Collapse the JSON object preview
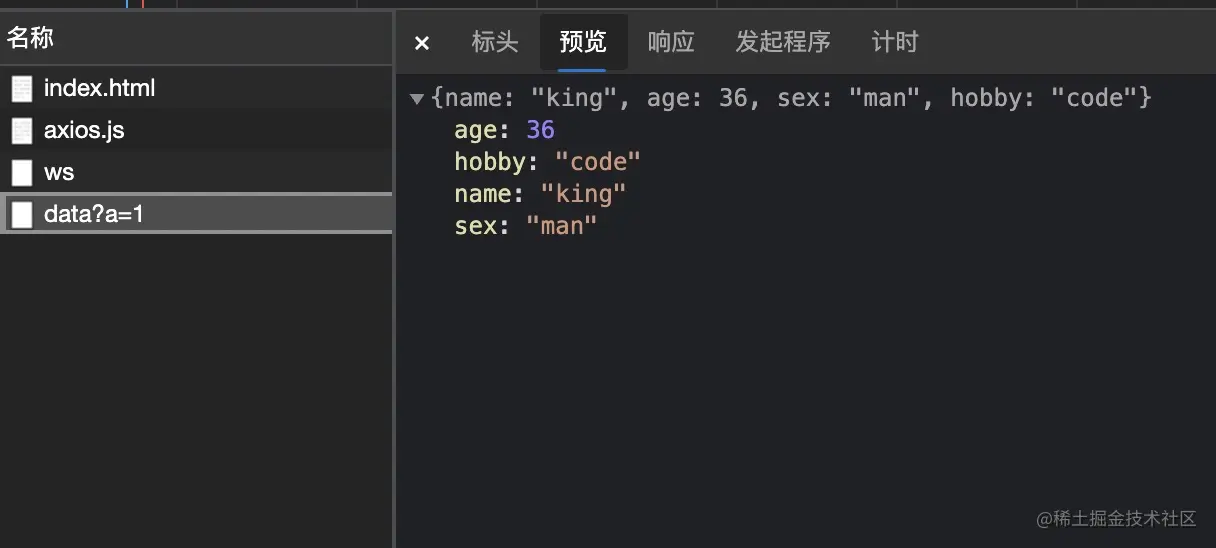1216x548 pixels. (x=417, y=99)
